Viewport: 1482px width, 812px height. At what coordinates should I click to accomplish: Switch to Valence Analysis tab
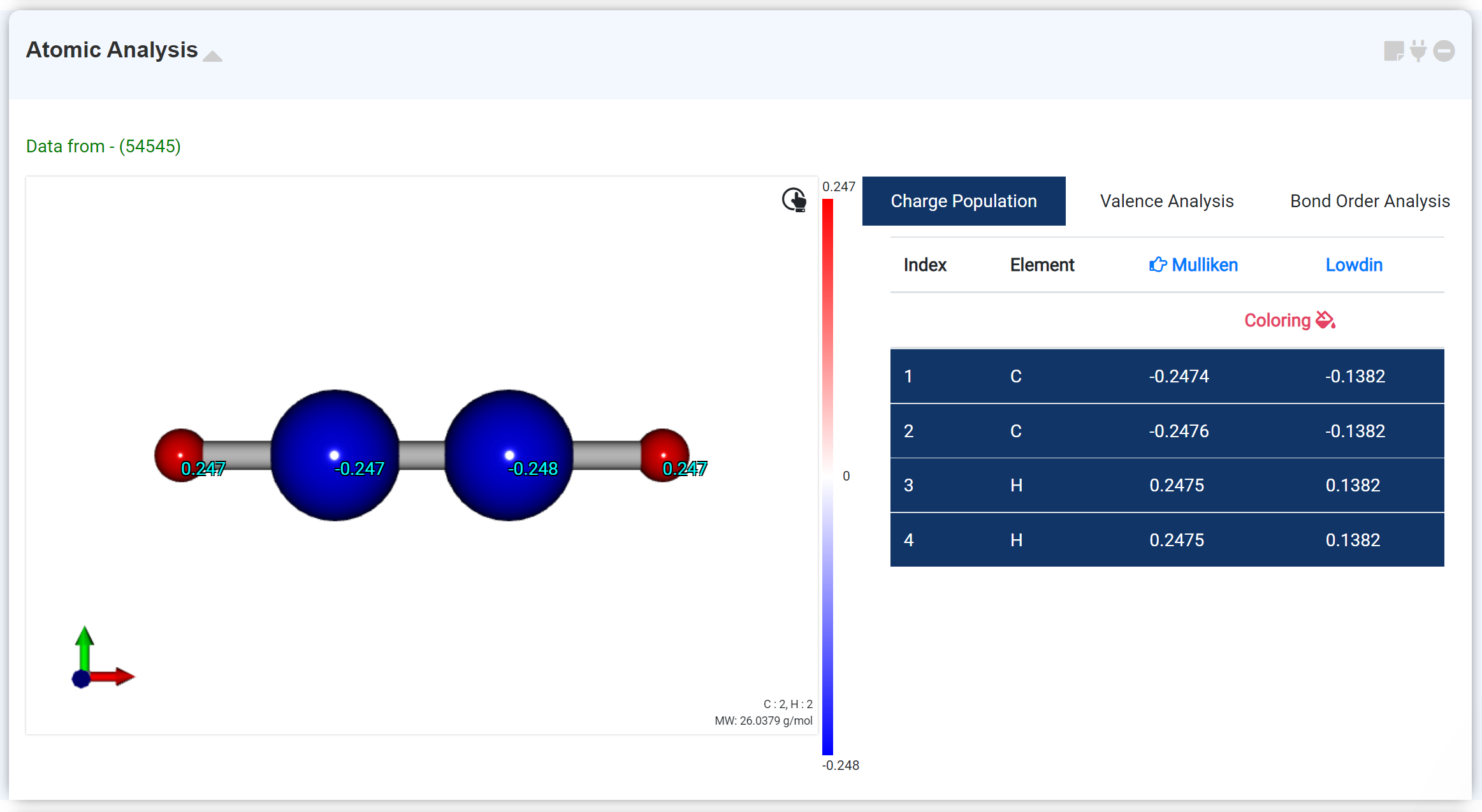(1166, 201)
